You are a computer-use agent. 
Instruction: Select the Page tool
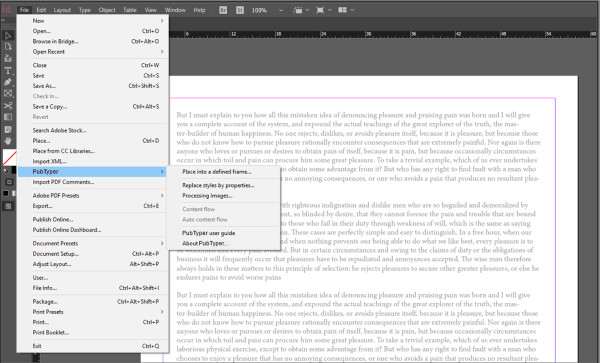click(8, 47)
